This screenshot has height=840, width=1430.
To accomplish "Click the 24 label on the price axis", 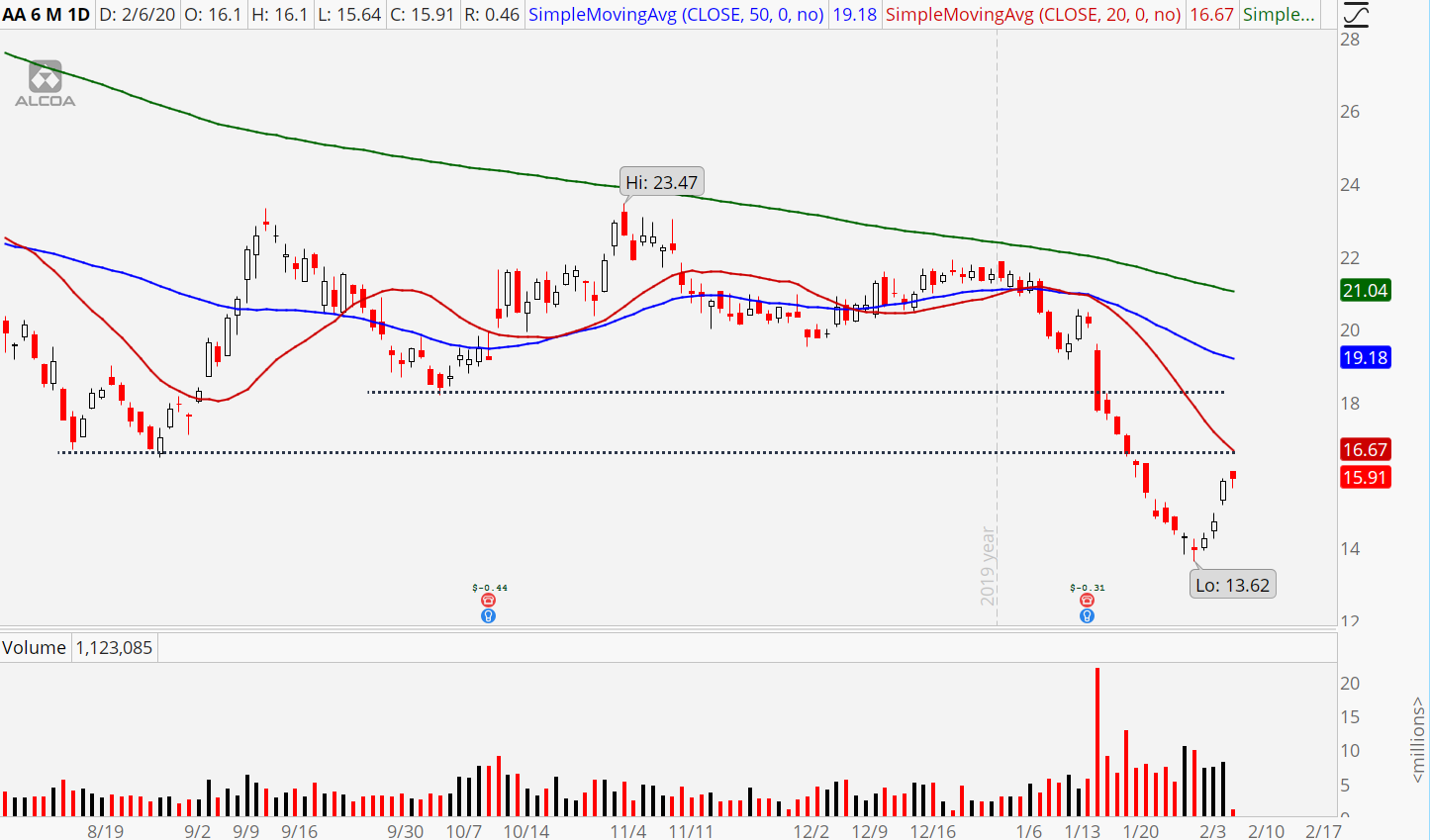I will tap(1350, 185).
